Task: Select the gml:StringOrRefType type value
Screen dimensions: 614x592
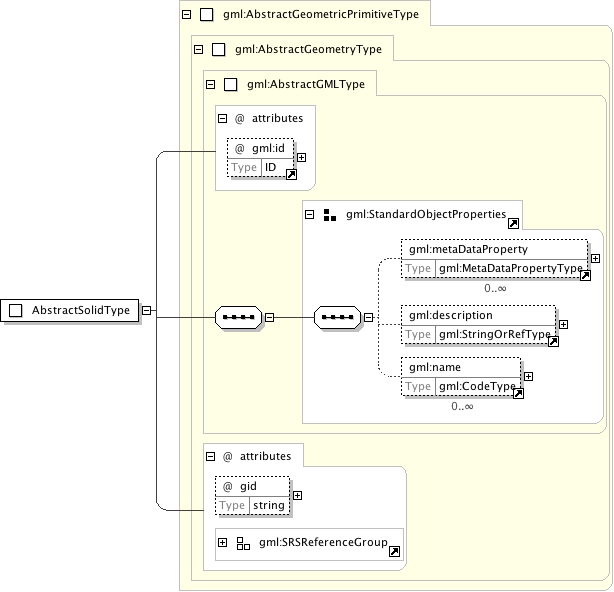Action: [495, 334]
